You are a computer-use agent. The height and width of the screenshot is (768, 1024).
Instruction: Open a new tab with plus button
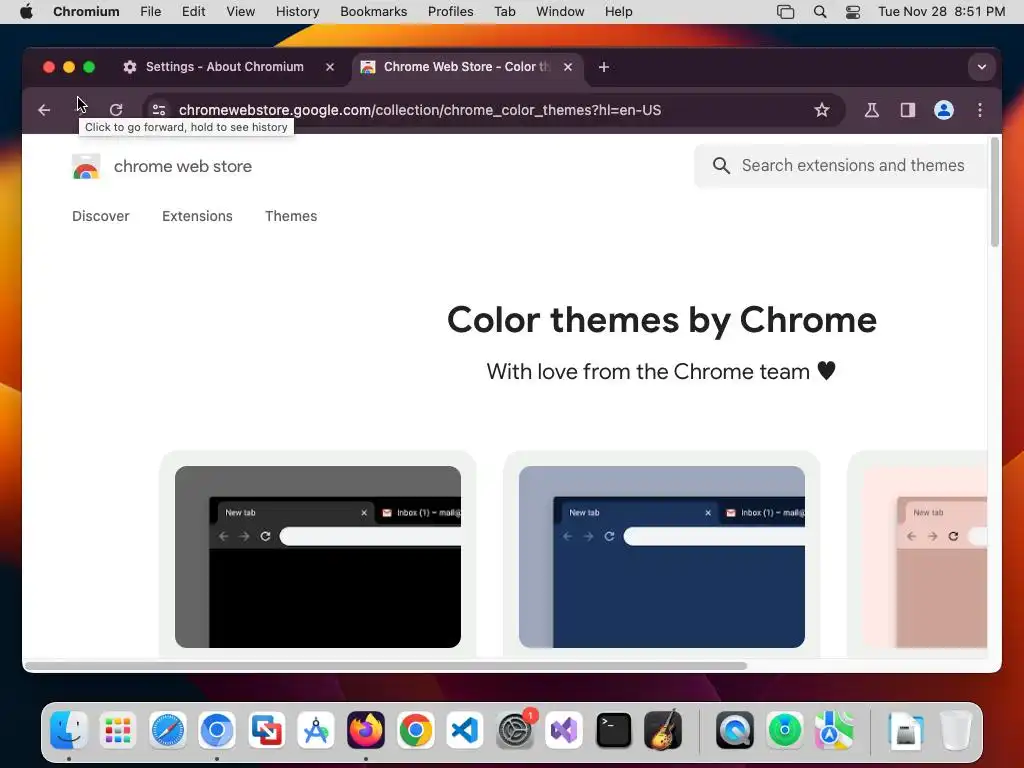click(x=603, y=67)
